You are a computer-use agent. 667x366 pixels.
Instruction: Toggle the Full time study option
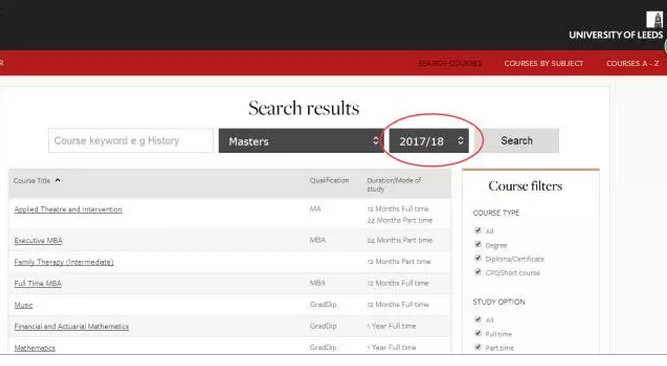pos(478,333)
